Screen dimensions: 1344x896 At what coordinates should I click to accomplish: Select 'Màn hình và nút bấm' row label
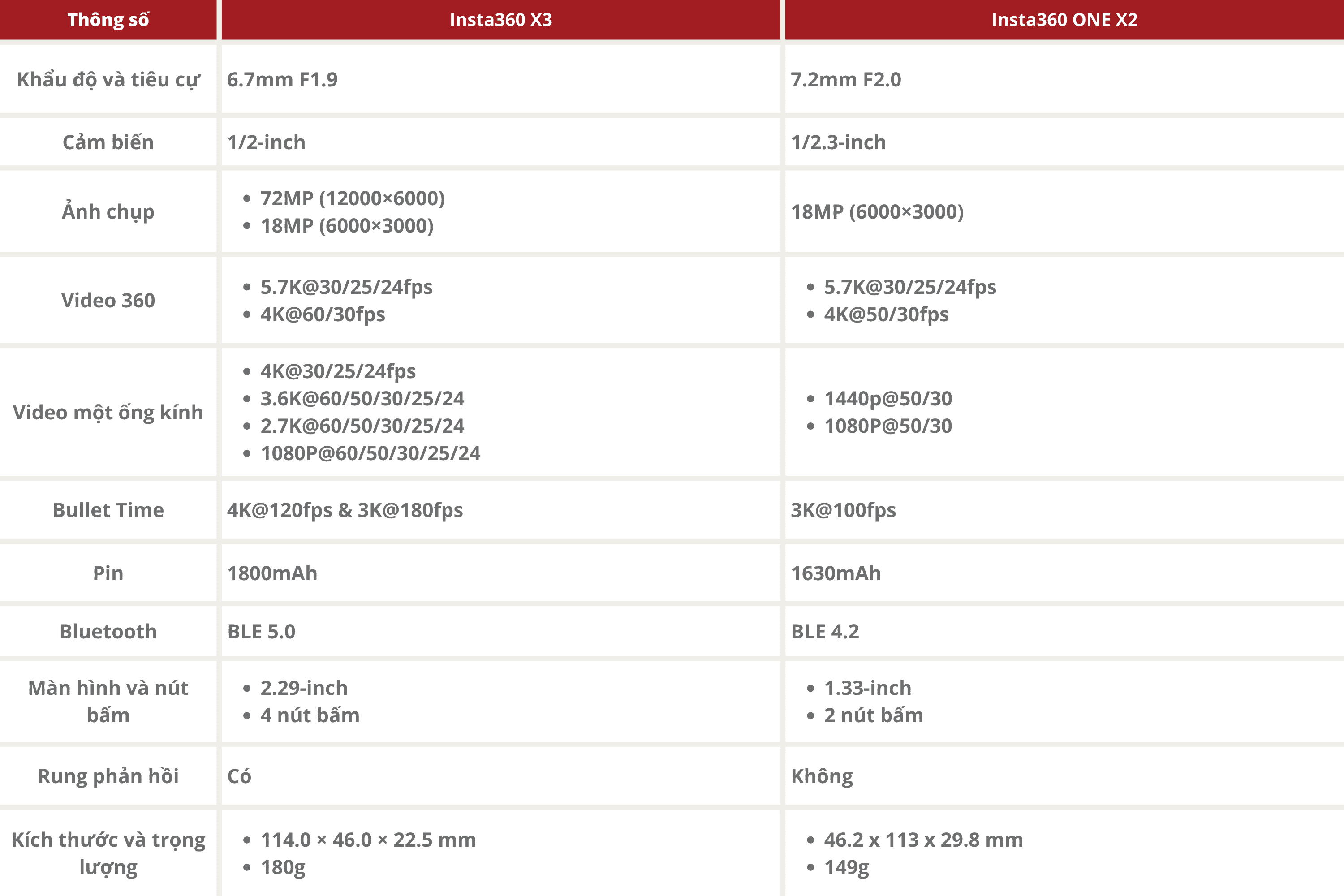[x=108, y=701]
